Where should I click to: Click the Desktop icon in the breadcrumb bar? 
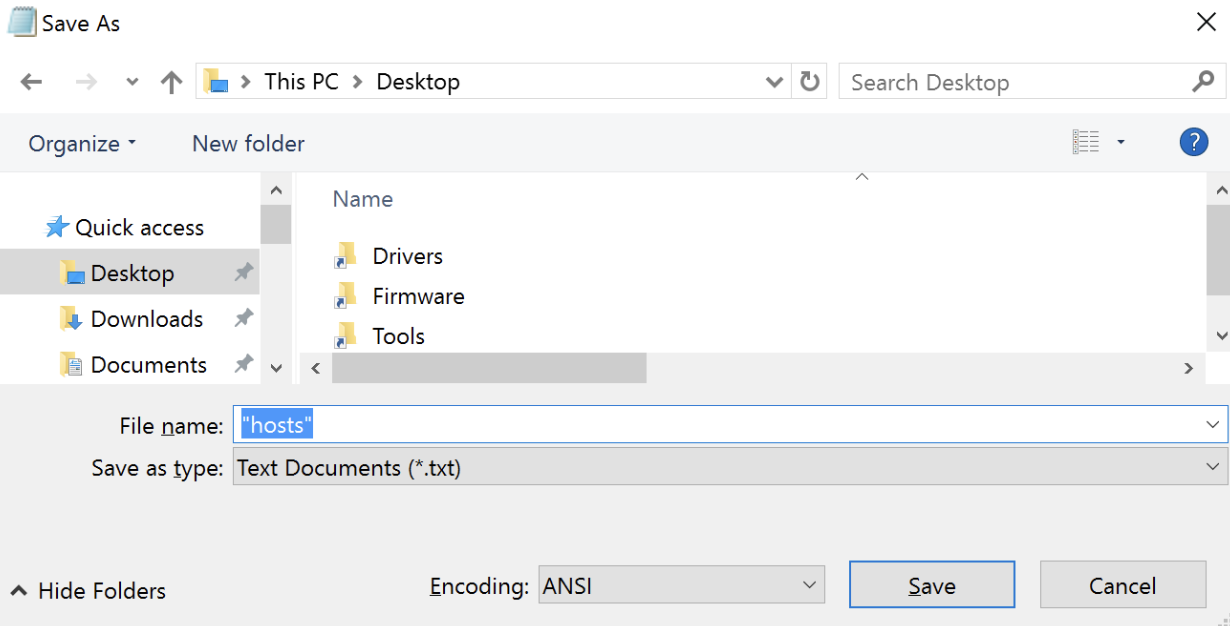point(418,81)
